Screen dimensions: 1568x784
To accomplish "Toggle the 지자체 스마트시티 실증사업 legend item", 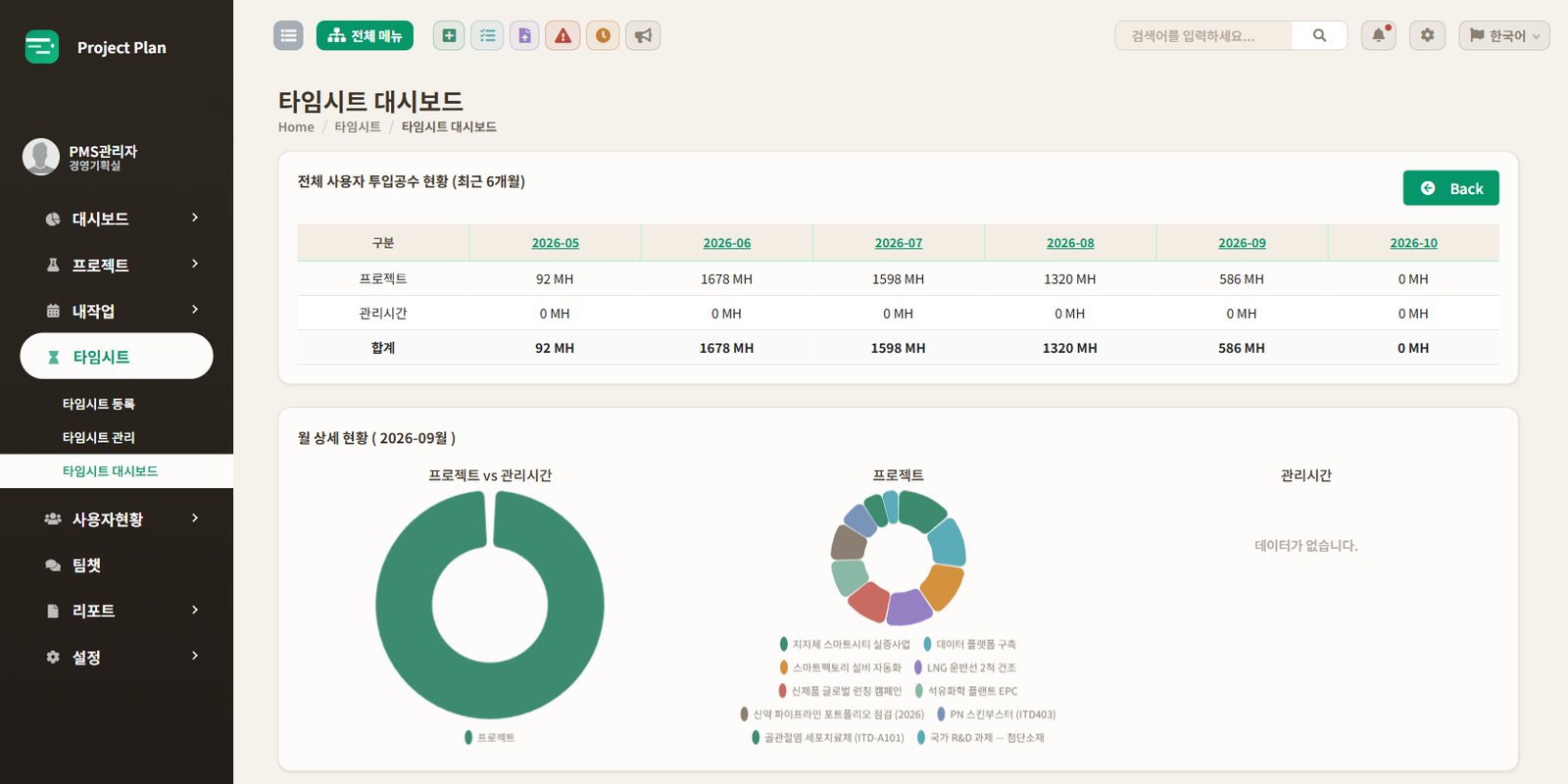I will (x=845, y=644).
